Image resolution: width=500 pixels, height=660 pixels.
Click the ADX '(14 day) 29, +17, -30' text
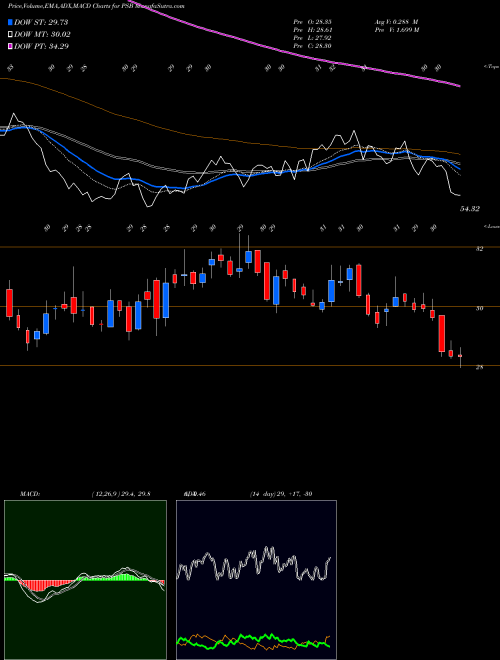(x=280, y=494)
